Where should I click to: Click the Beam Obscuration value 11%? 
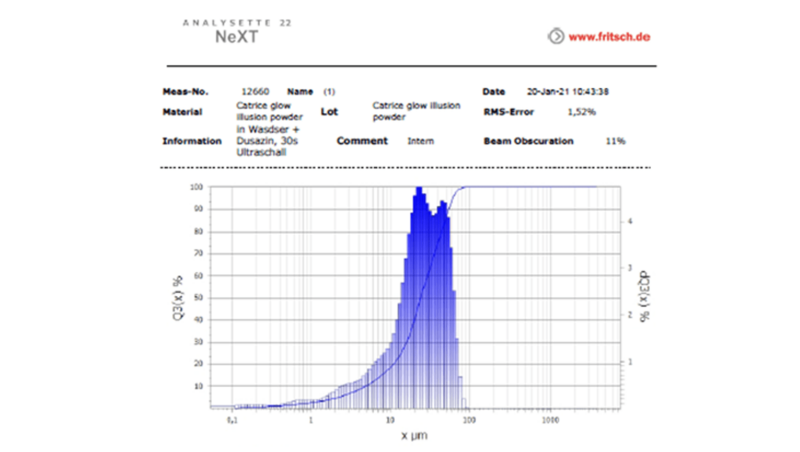pyautogui.click(x=615, y=141)
